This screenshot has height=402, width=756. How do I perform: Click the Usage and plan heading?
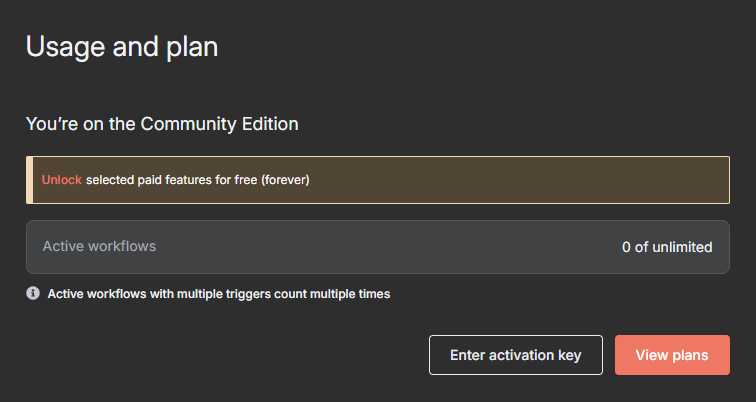pyautogui.click(x=122, y=46)
